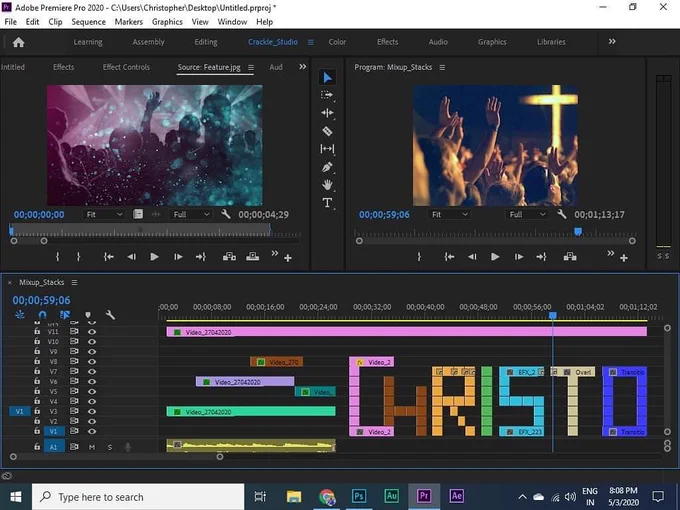Click the timeline playhead on ruler
The width and height of the screenshot is (680, 510).
coord(552,315)
